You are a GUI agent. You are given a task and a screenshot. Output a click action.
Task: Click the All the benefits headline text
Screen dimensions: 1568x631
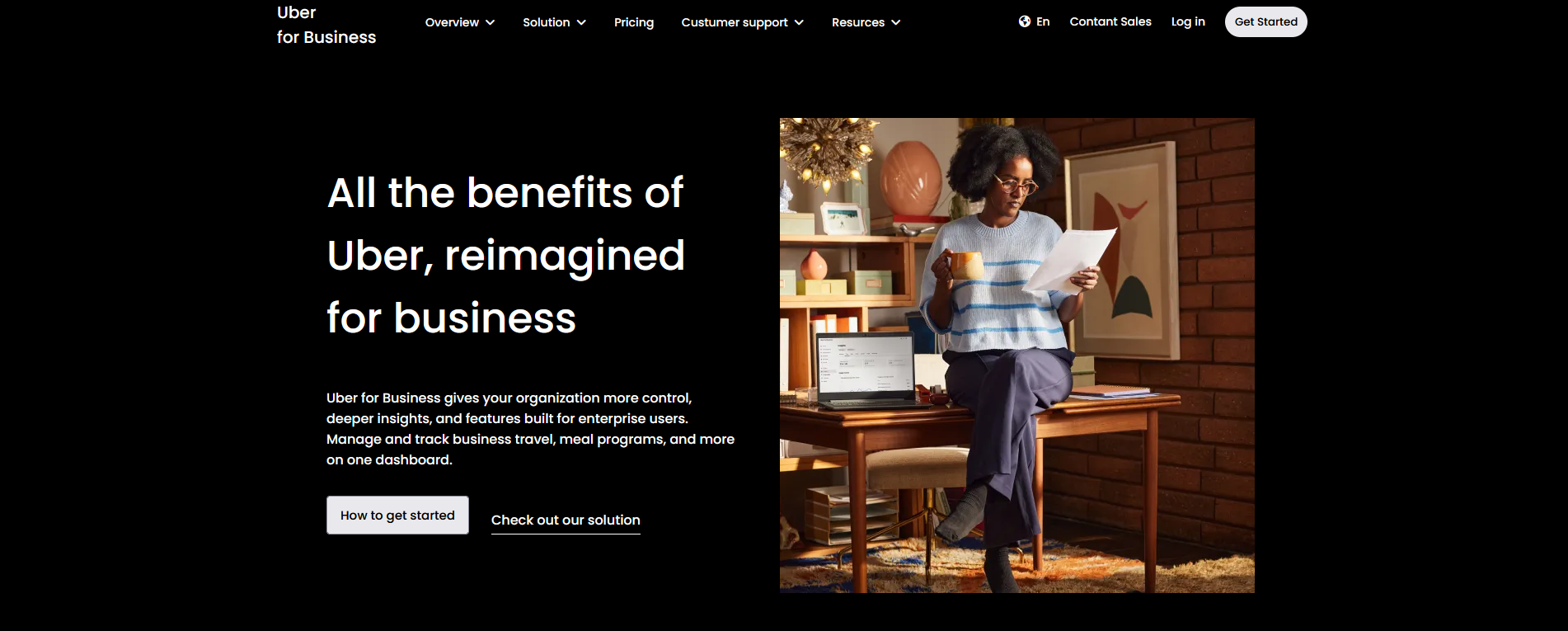tap(505, 255)
